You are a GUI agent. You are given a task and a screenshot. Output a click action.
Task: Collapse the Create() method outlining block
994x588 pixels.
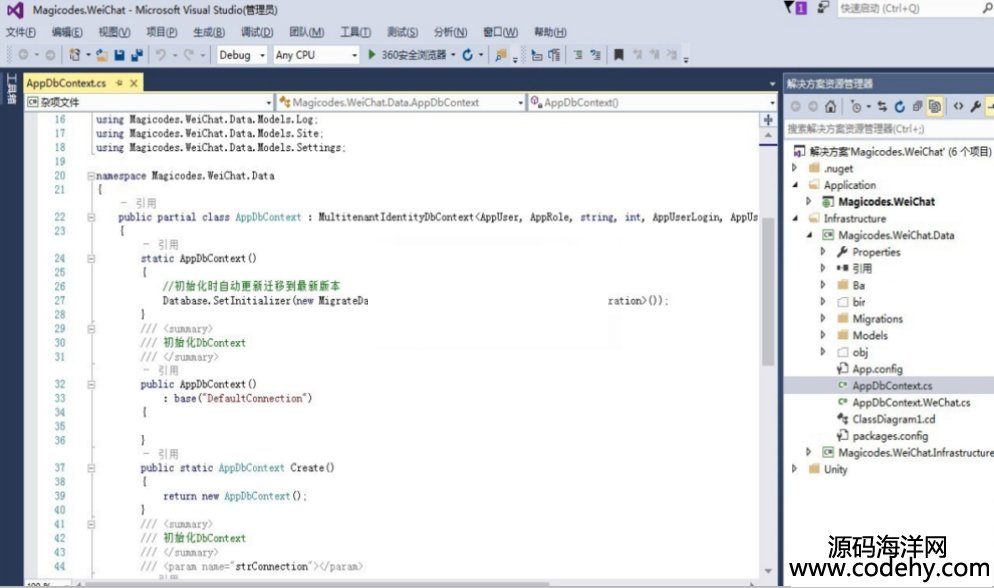click(91, 468)
